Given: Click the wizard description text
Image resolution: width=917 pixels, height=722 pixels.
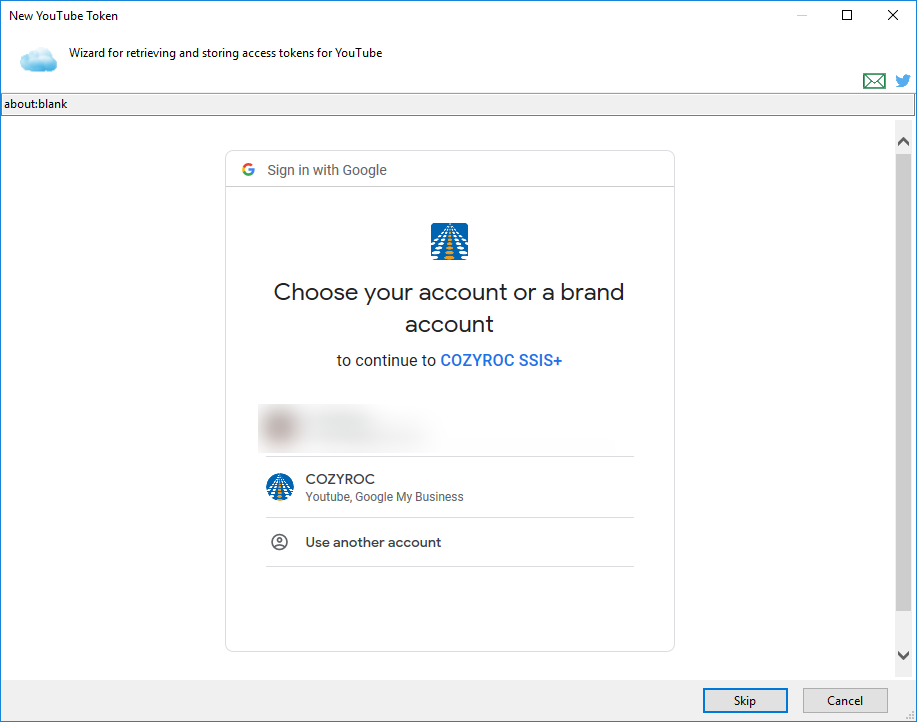Looking at the screenshot, I should 225,53.
